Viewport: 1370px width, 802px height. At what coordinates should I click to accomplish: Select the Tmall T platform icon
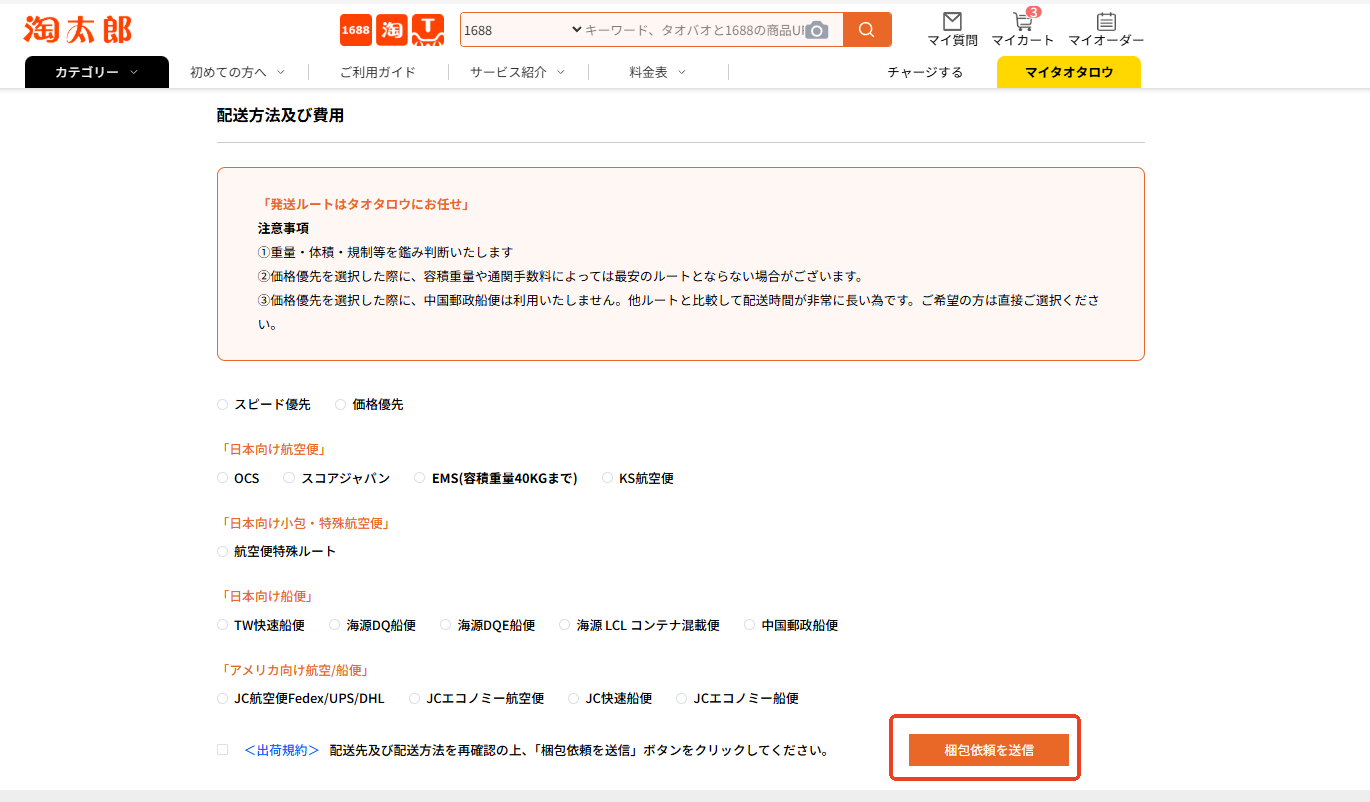[428, 30]
